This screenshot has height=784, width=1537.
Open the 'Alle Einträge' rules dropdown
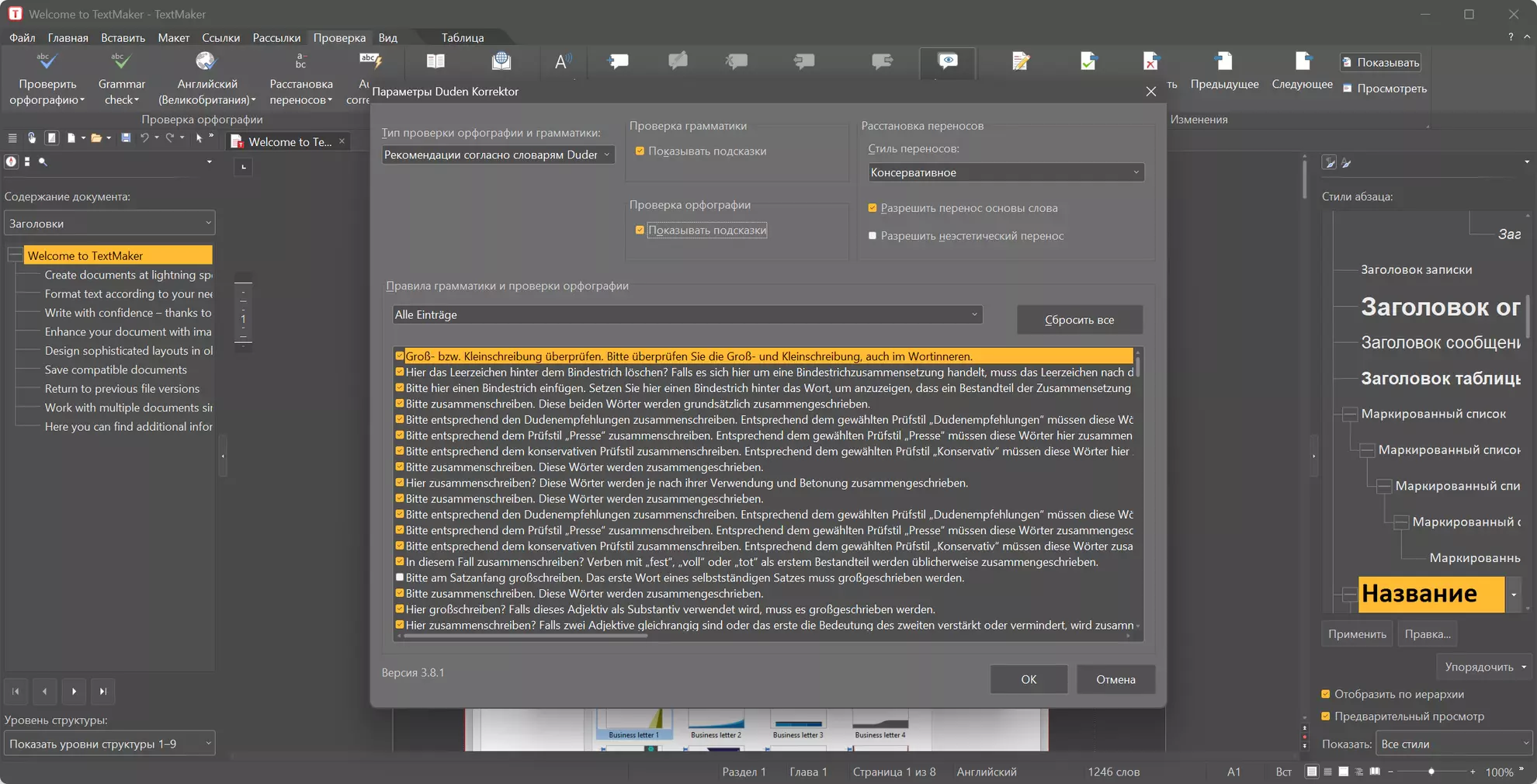(687, 314)
